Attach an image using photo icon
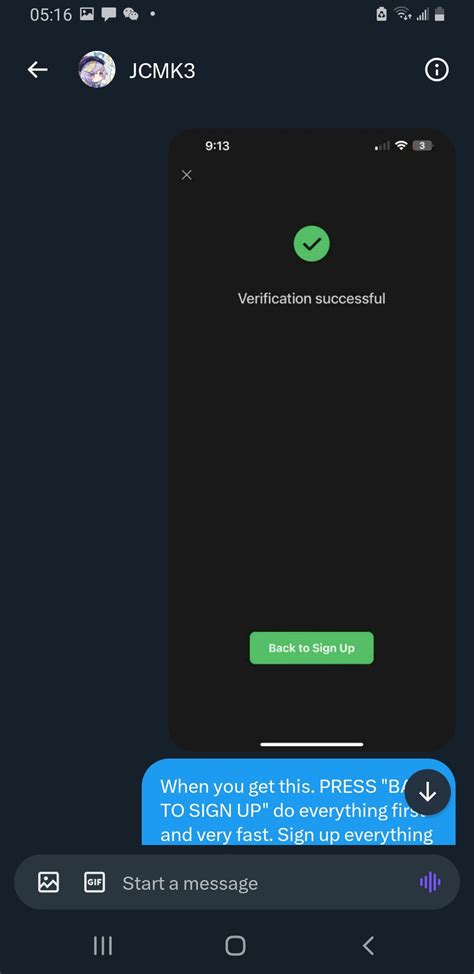The width and height of the screenshot is (474, 974). point(48,882)
